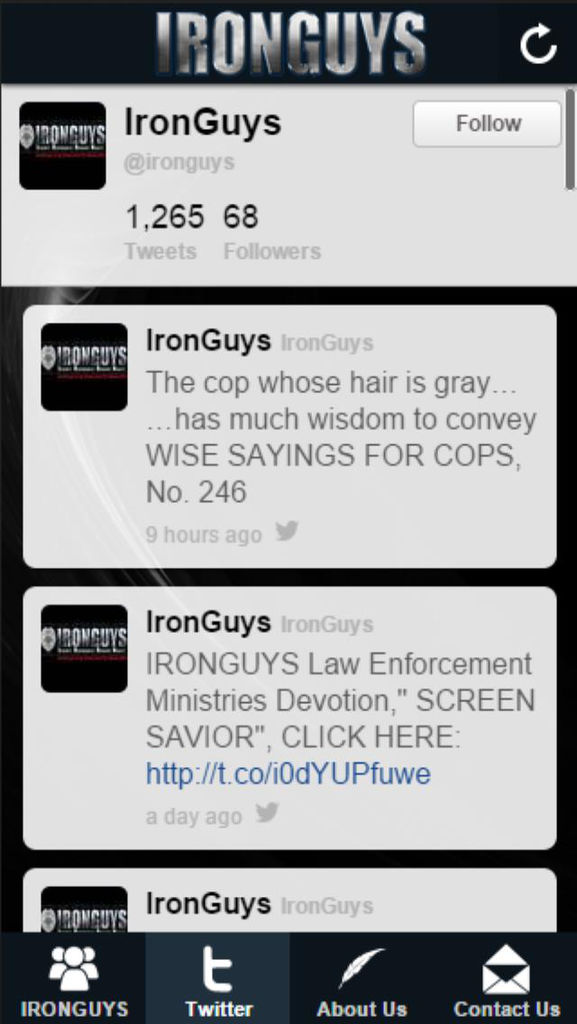Open the t.co/i0dYUPfuwe link
Viewport: 577px width, 1024px height.
[x=288, y=774]
